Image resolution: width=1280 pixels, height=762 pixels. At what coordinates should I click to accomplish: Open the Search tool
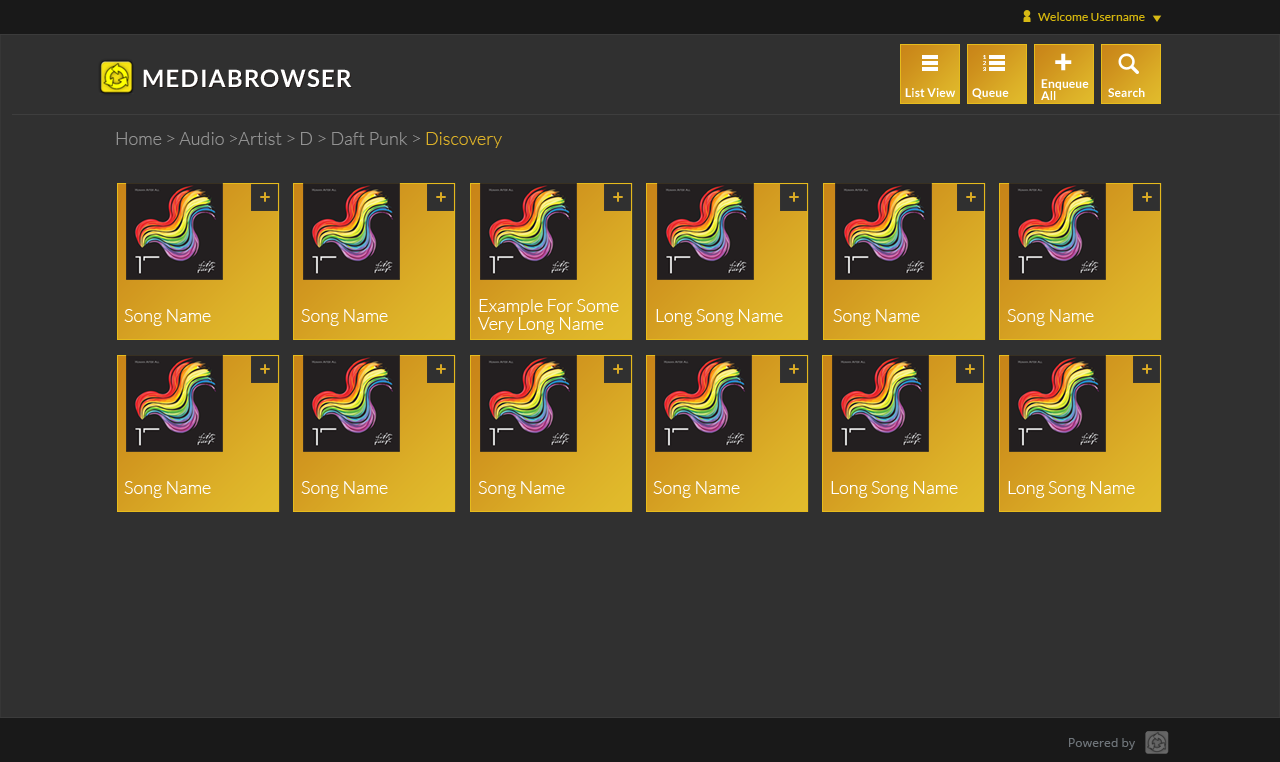[1131, 74]
